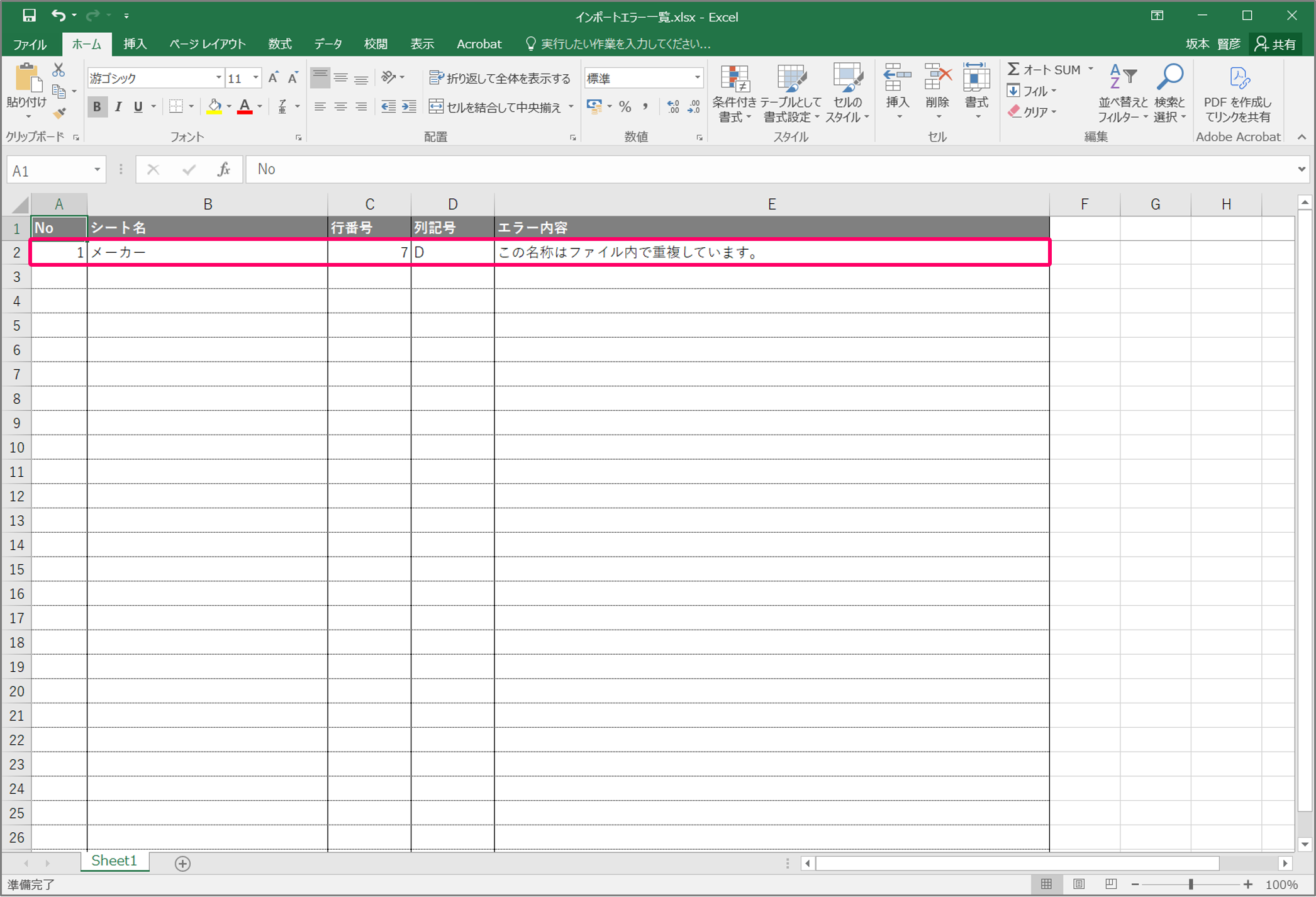Click the Format Painter brush icon
The image size is (1316, 897).
(x=59, y=114)
